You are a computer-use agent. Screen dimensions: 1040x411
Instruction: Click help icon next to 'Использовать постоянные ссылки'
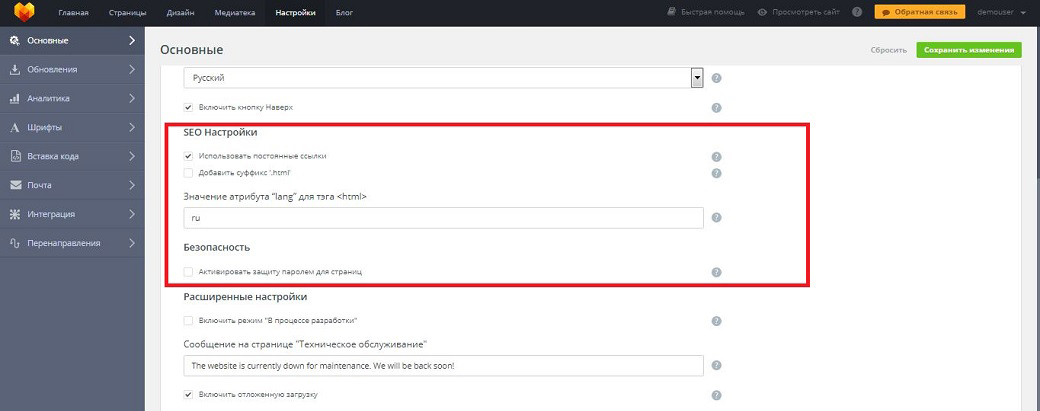click(x=716, y=157)
